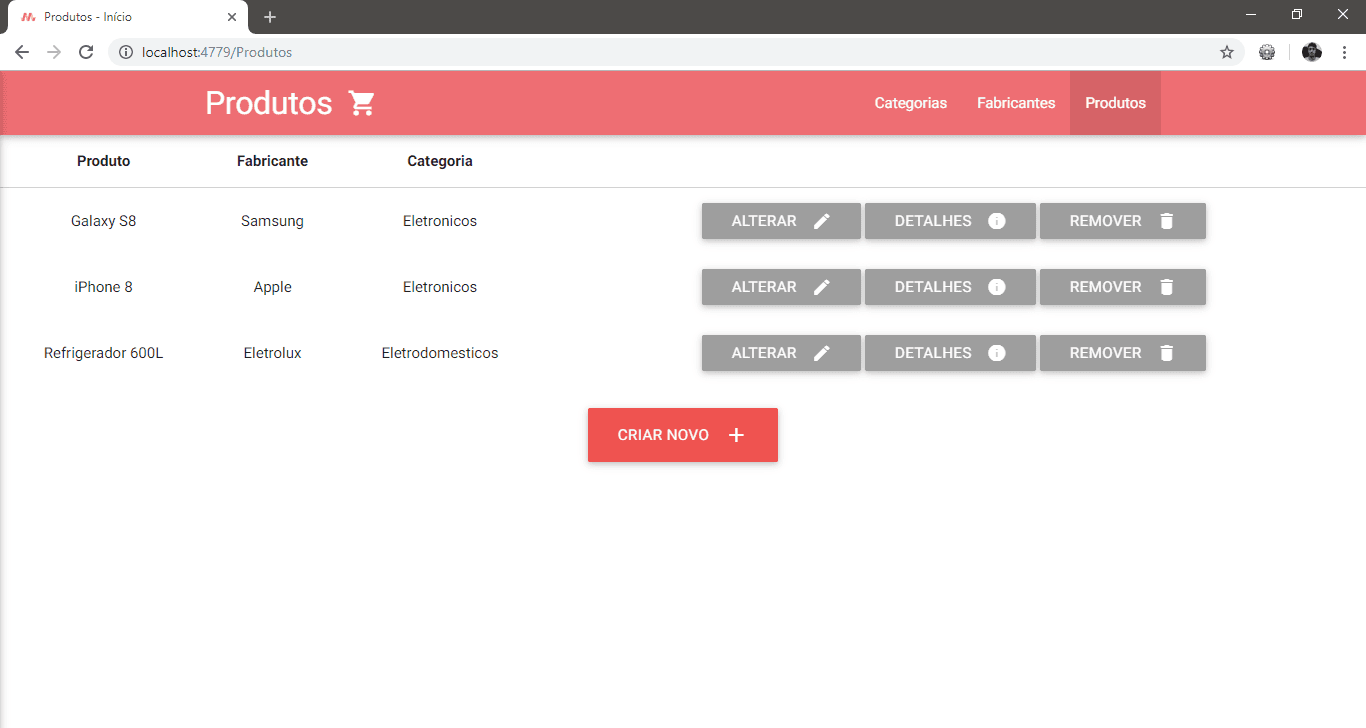1366x728 pixels.
Task: Click the plus icon on Criar Novo
Action: 736,435
